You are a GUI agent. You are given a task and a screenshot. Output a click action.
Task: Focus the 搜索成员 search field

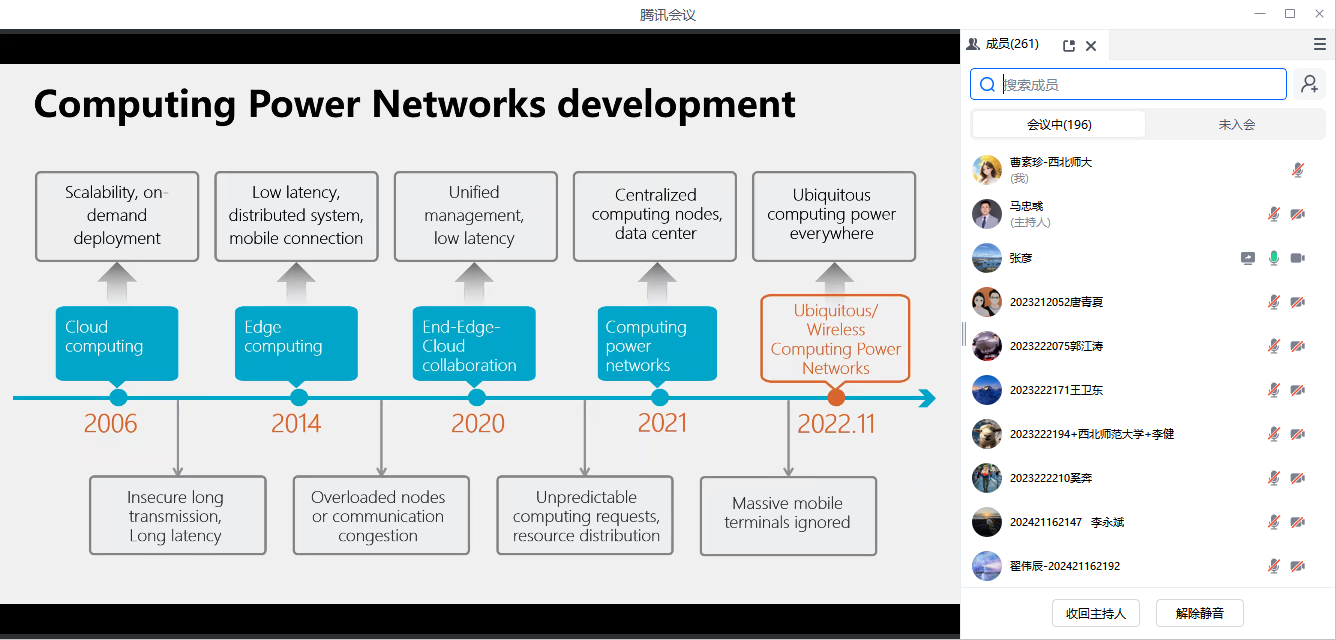1128,85
